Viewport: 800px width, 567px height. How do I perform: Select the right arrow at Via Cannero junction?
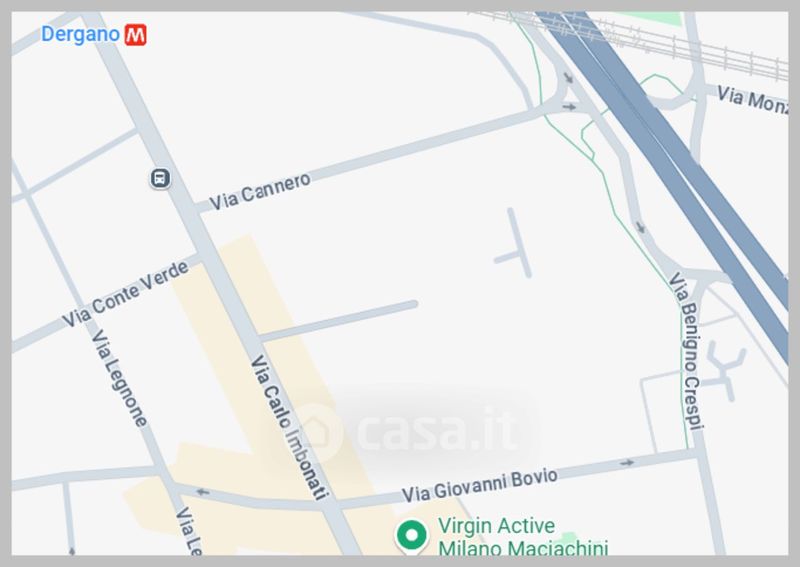pyautogui.click(x=569, y=107)
